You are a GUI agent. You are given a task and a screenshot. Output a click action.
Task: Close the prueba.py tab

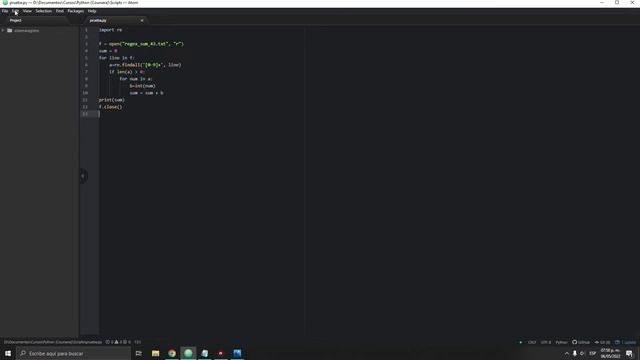tap(142, 20)
